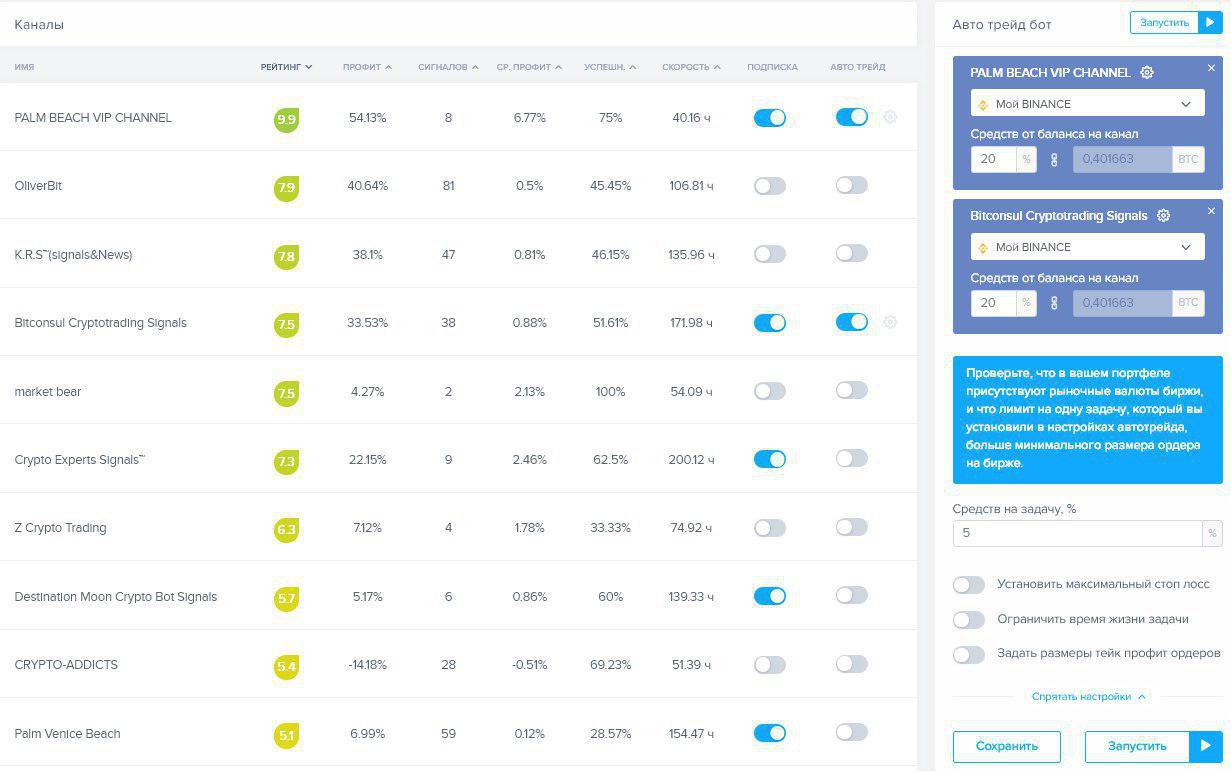Viewport: 1231px width, 773px height.
Task: Click the 7.9 rating badge for OliverBit
Action: coord(286,187)
